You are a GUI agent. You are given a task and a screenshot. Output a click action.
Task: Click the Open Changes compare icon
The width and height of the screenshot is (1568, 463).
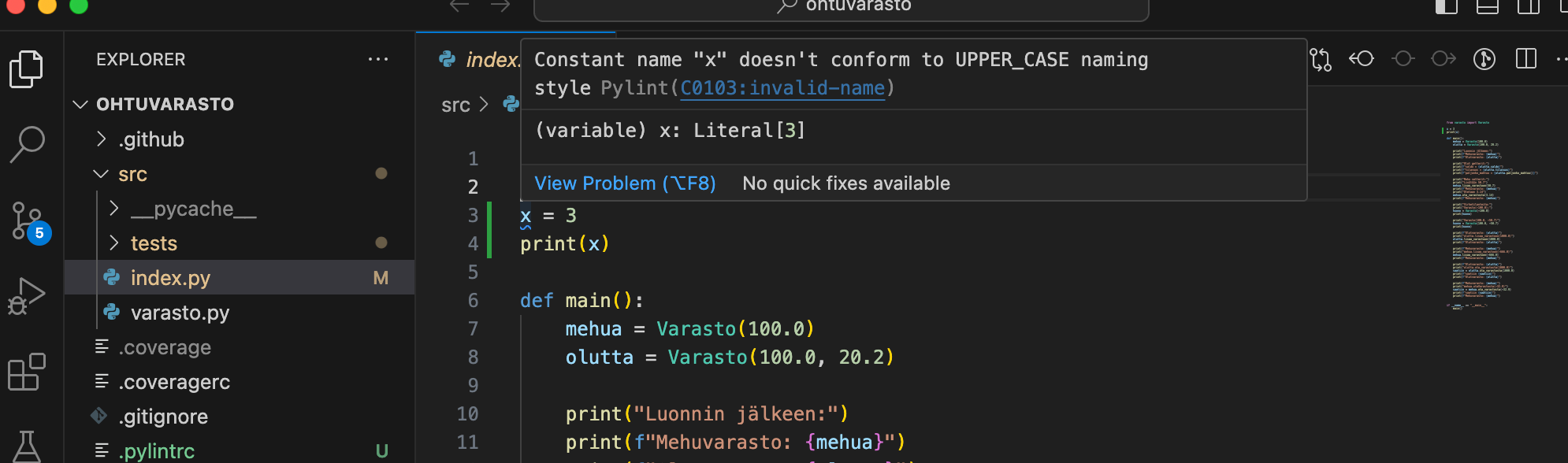tap(1321, 60)
